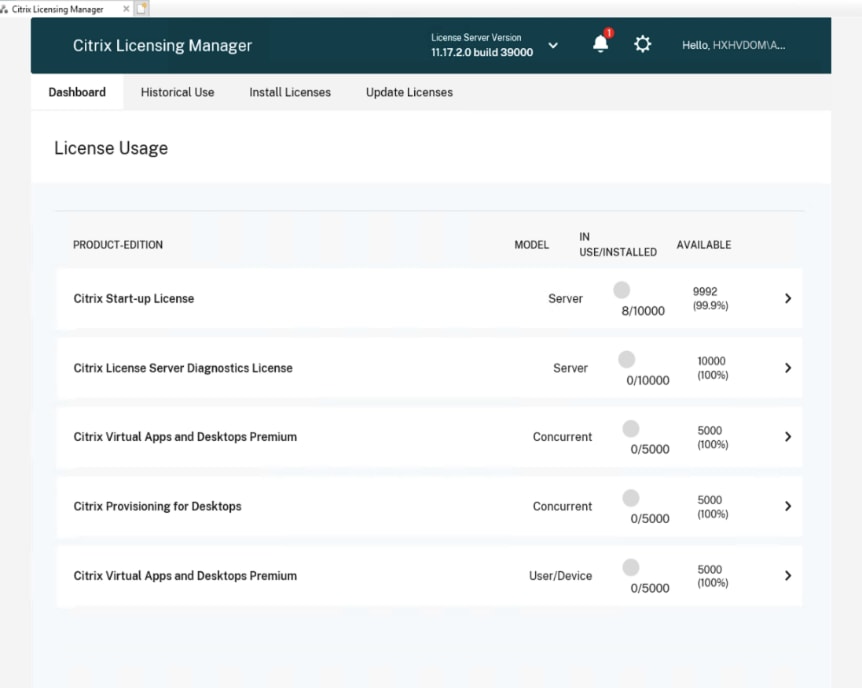The width and height of the screenshot is (862, 688).
Task: Close the Citrix Licensing Manager browser tab
Action: (126, 9)
